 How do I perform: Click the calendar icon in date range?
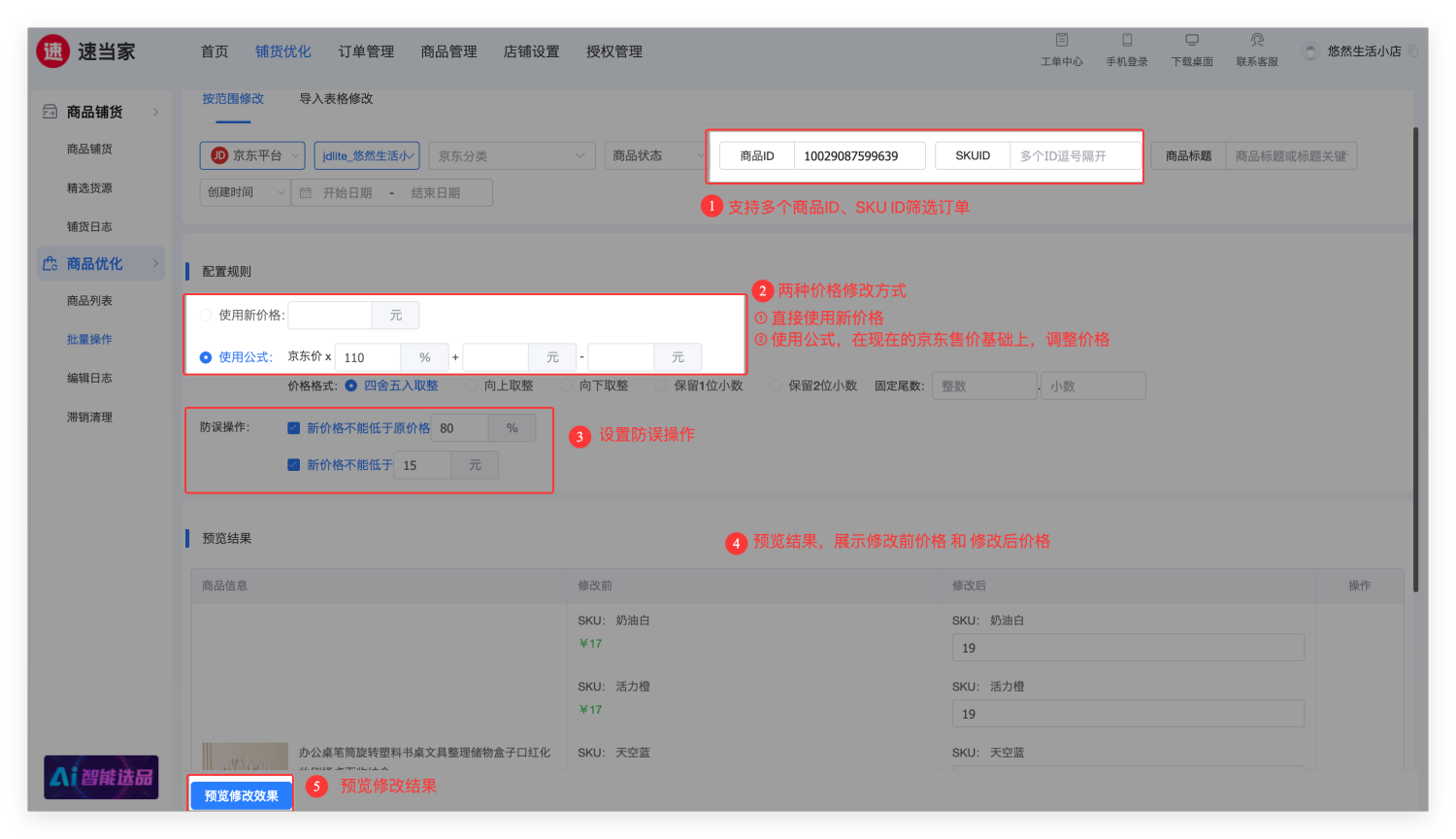click(x=306, y=193)
